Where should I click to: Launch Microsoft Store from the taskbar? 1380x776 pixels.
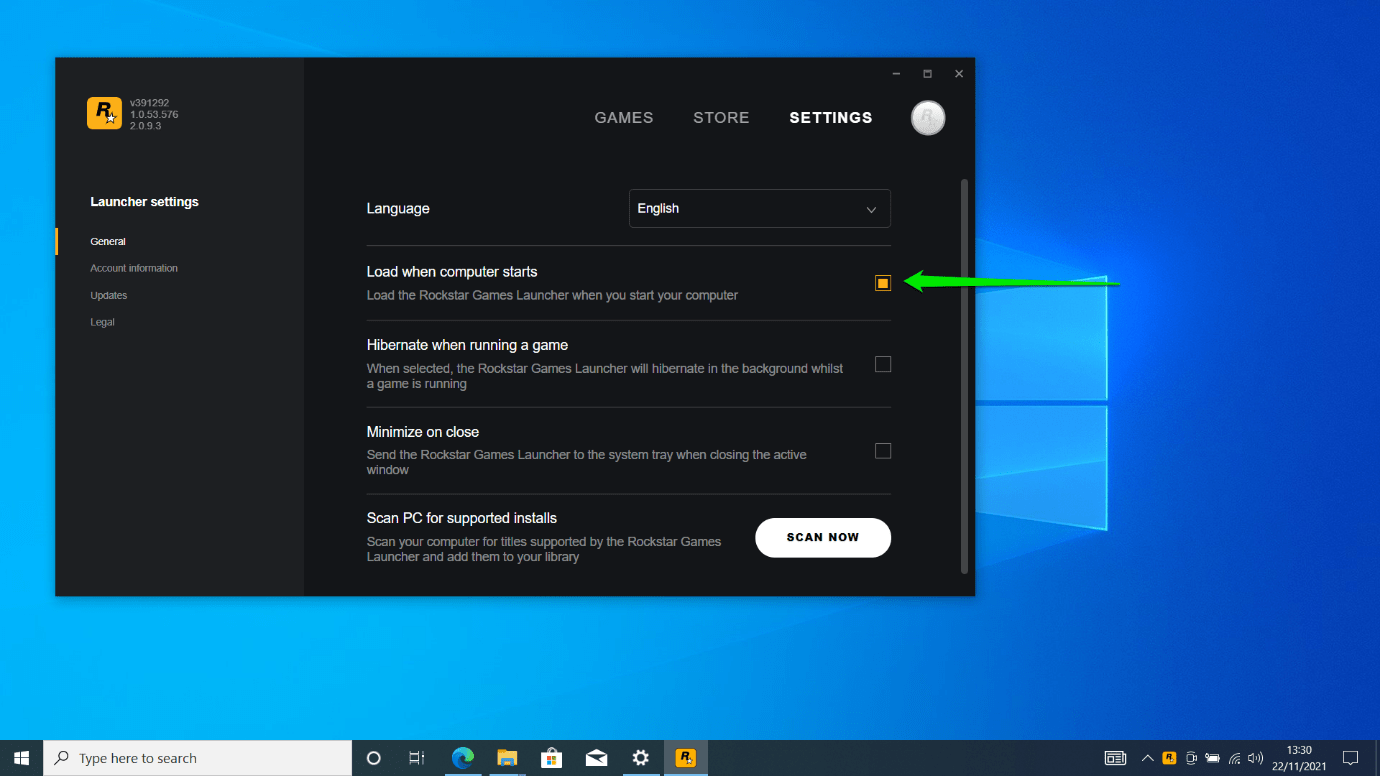pyautogui.click(x=551, y=758)
